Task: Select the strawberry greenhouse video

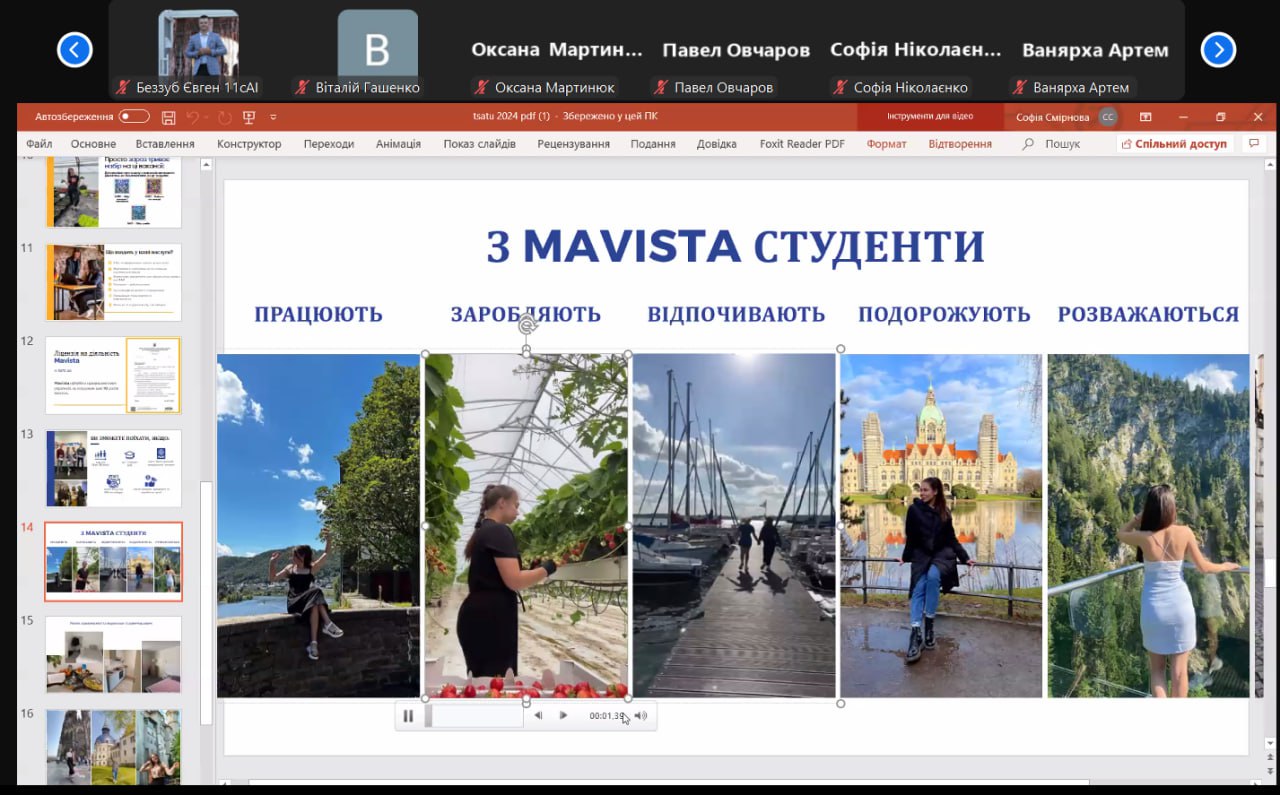Action: [526, 525]
